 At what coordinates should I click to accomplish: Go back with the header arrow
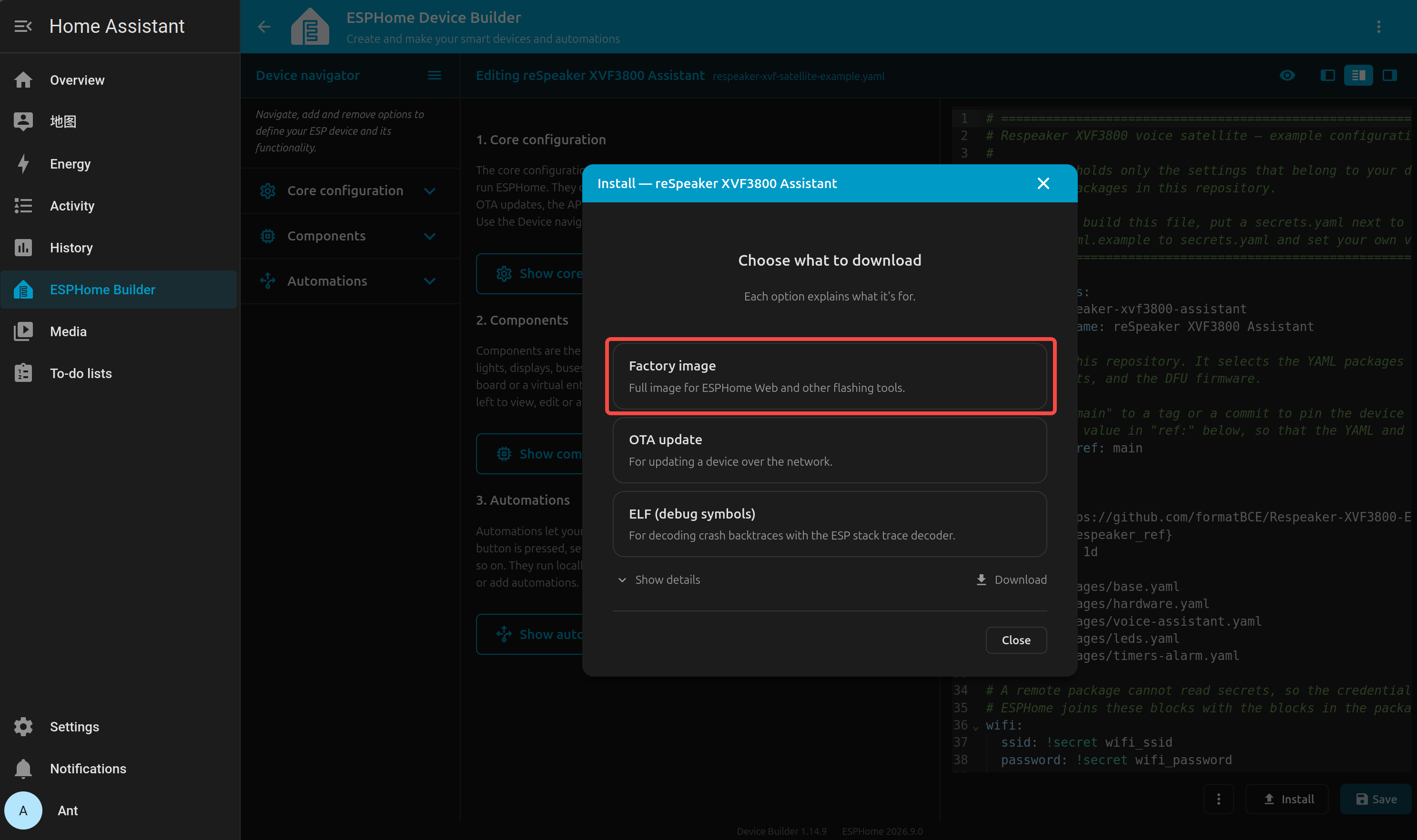point(264,27)
